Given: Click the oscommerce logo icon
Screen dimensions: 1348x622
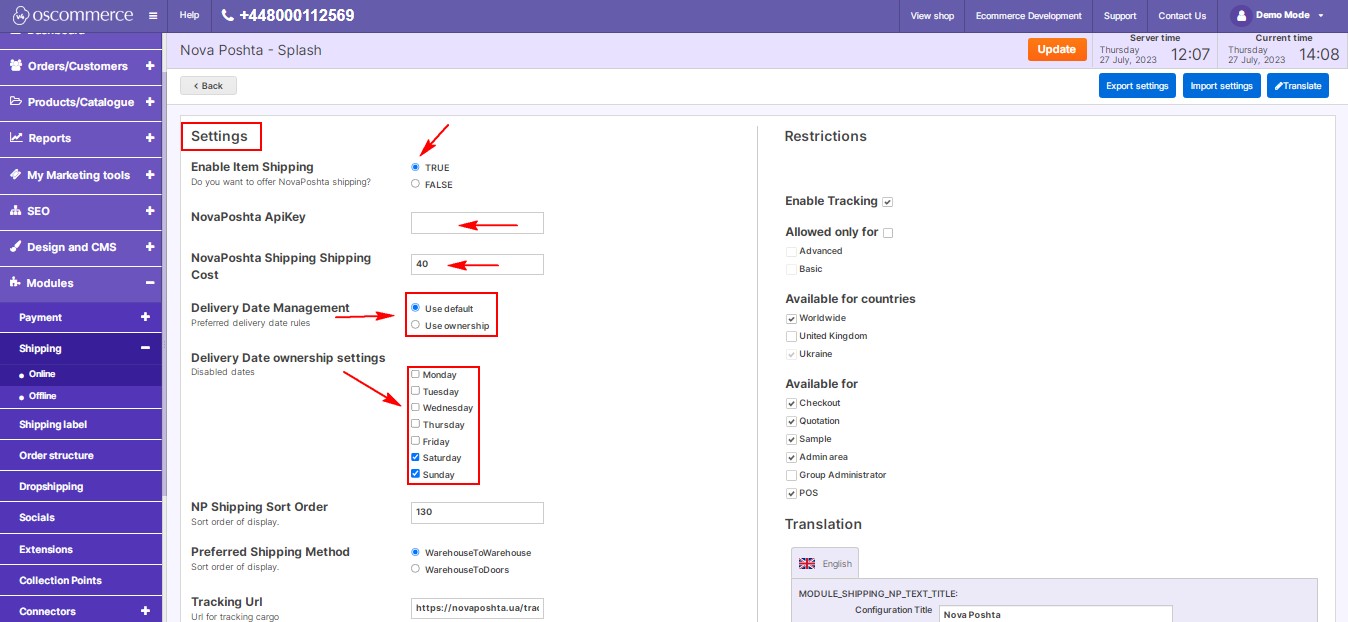Looking at the screenshot, I should pyautogui.click(x=19, y=15).
